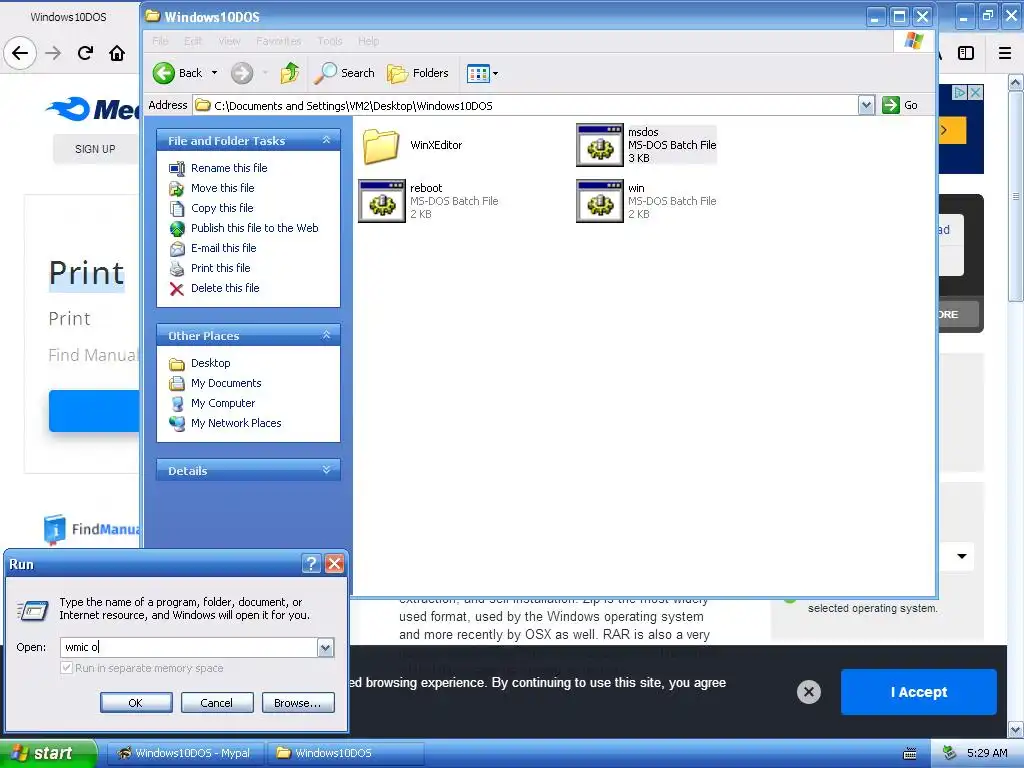Click I Accept on cookie banner
The height and width of the screenshot is (768, 1024).
(918, 692)
